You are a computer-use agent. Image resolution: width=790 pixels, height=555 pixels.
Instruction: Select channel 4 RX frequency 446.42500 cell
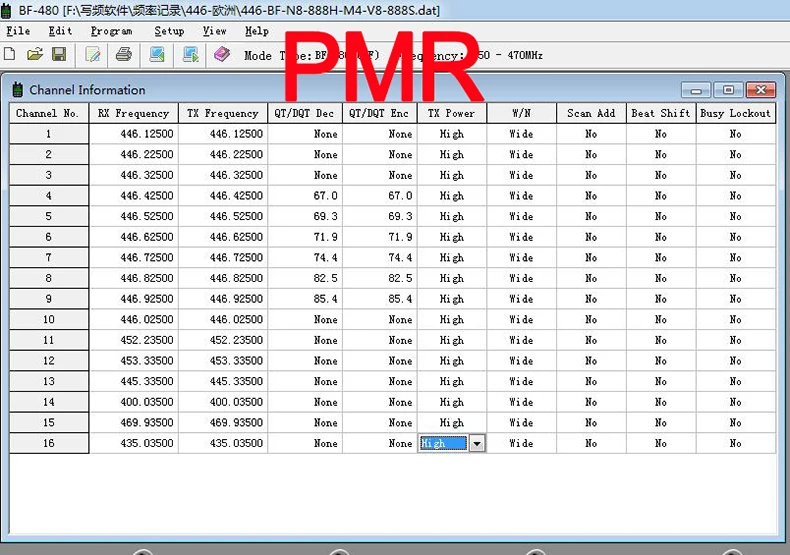[x=134, y=196]
